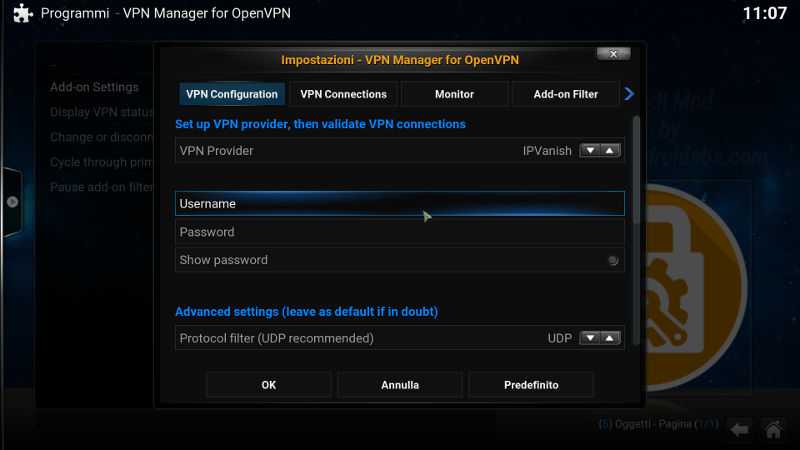Click the Username input field
This screenshot has width=800, height=450.
pos(399,204)
